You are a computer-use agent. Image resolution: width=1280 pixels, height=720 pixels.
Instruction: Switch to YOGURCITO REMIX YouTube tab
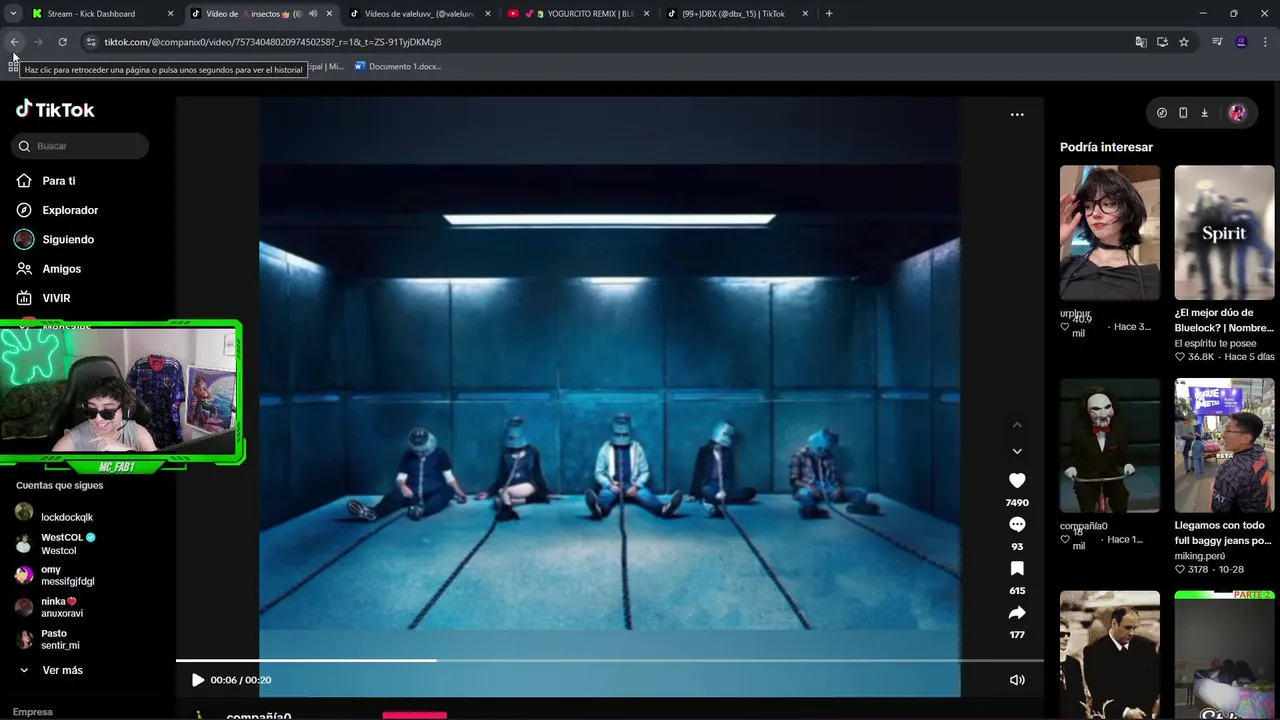pos(578,14)
